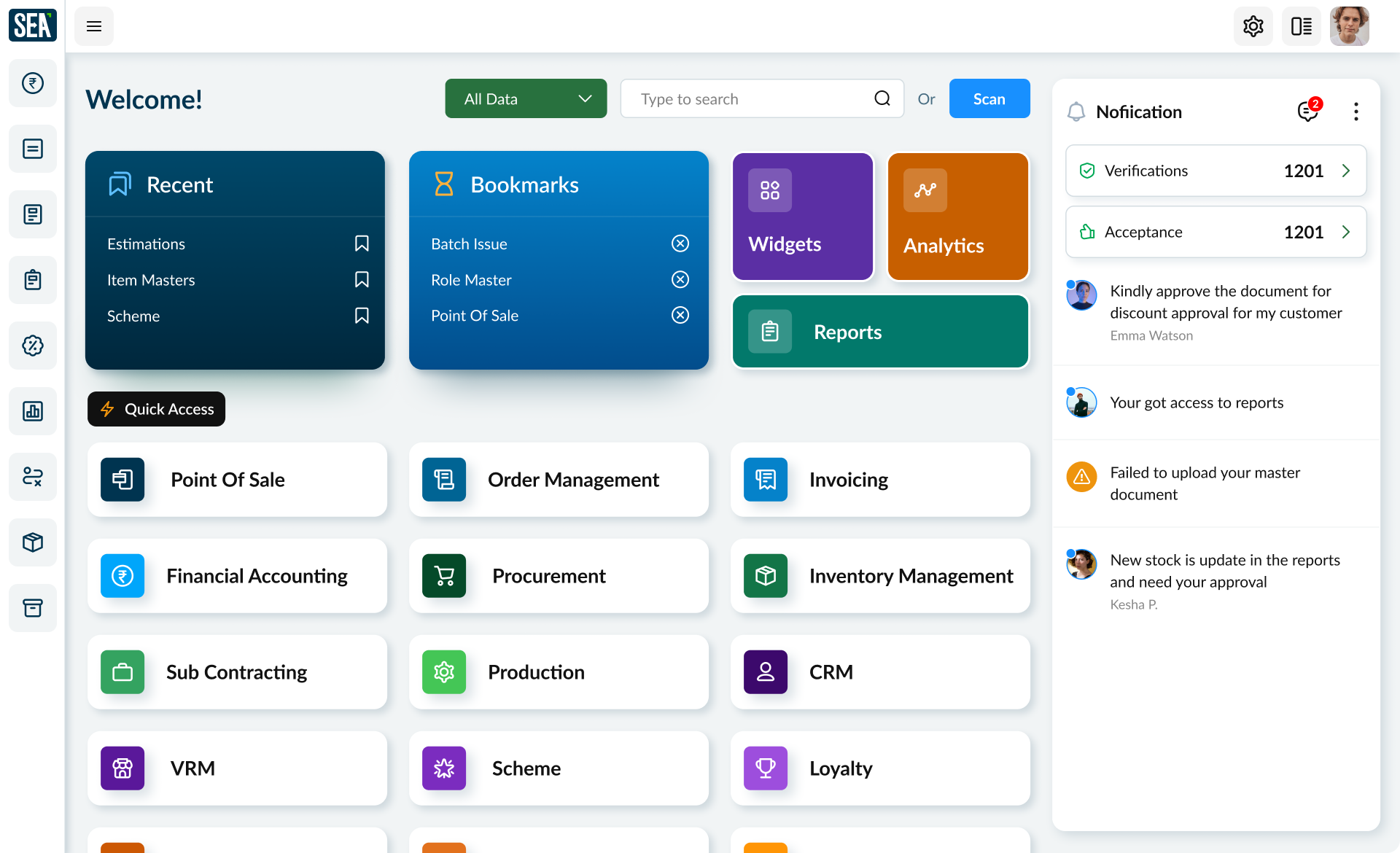This screenshot has width=1400, height=853.
Task: Open Inventory Management module
Action: point(880,576)
